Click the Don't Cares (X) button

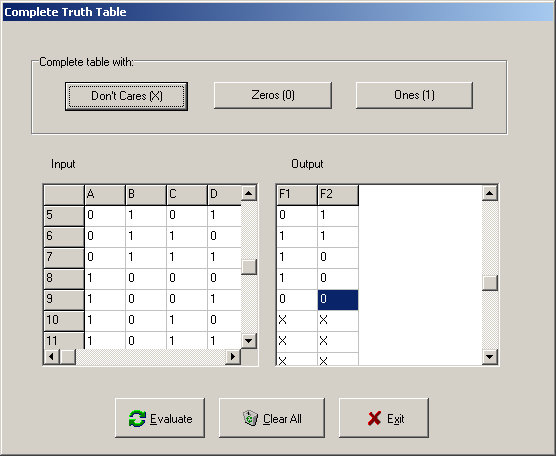[x=126, y=96]
